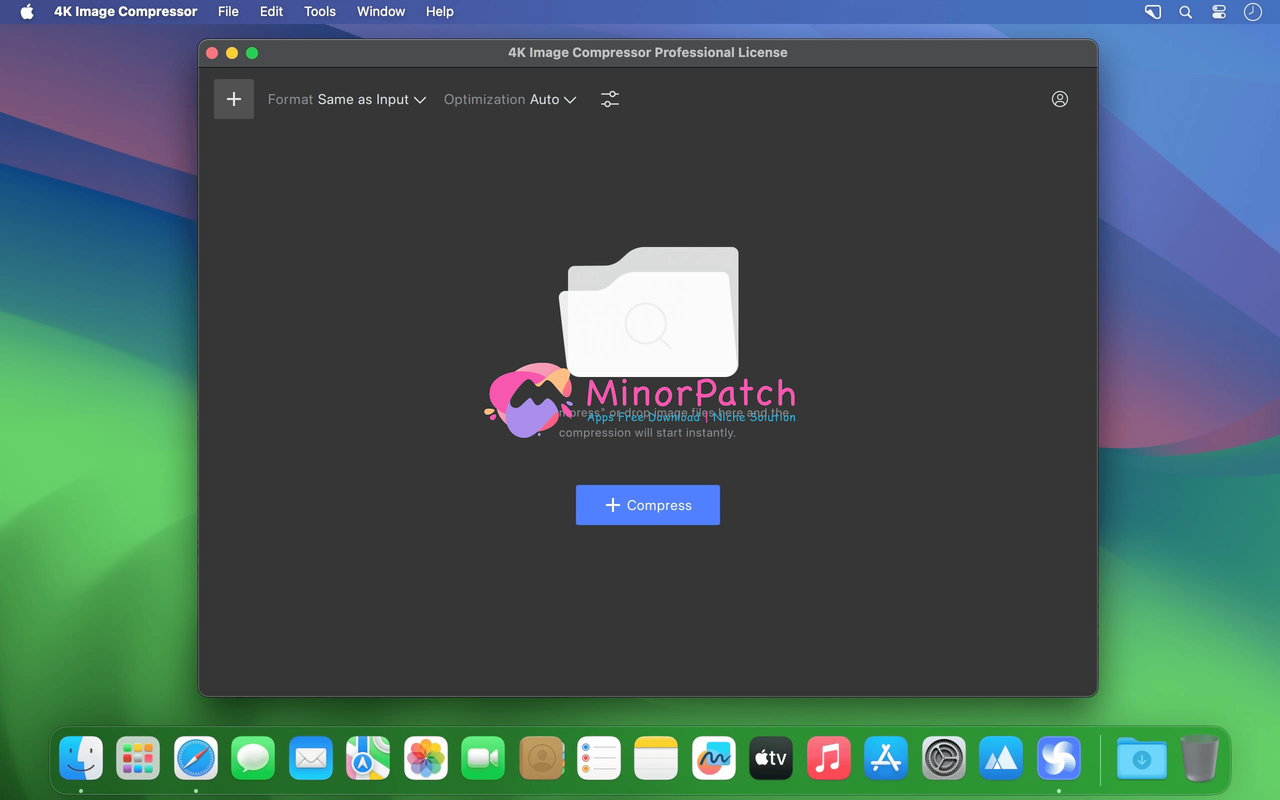Open the 4K Image Compressor app menu
The width and height of the screenshot is (1280, 800).
click(125, 12)
